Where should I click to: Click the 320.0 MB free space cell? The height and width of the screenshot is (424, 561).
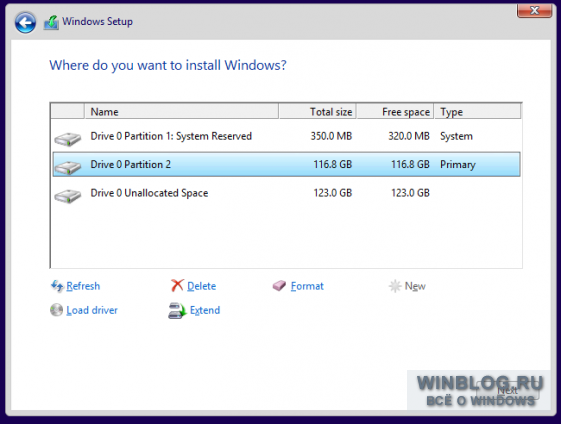pyautogui.click(x=409, y=136)
